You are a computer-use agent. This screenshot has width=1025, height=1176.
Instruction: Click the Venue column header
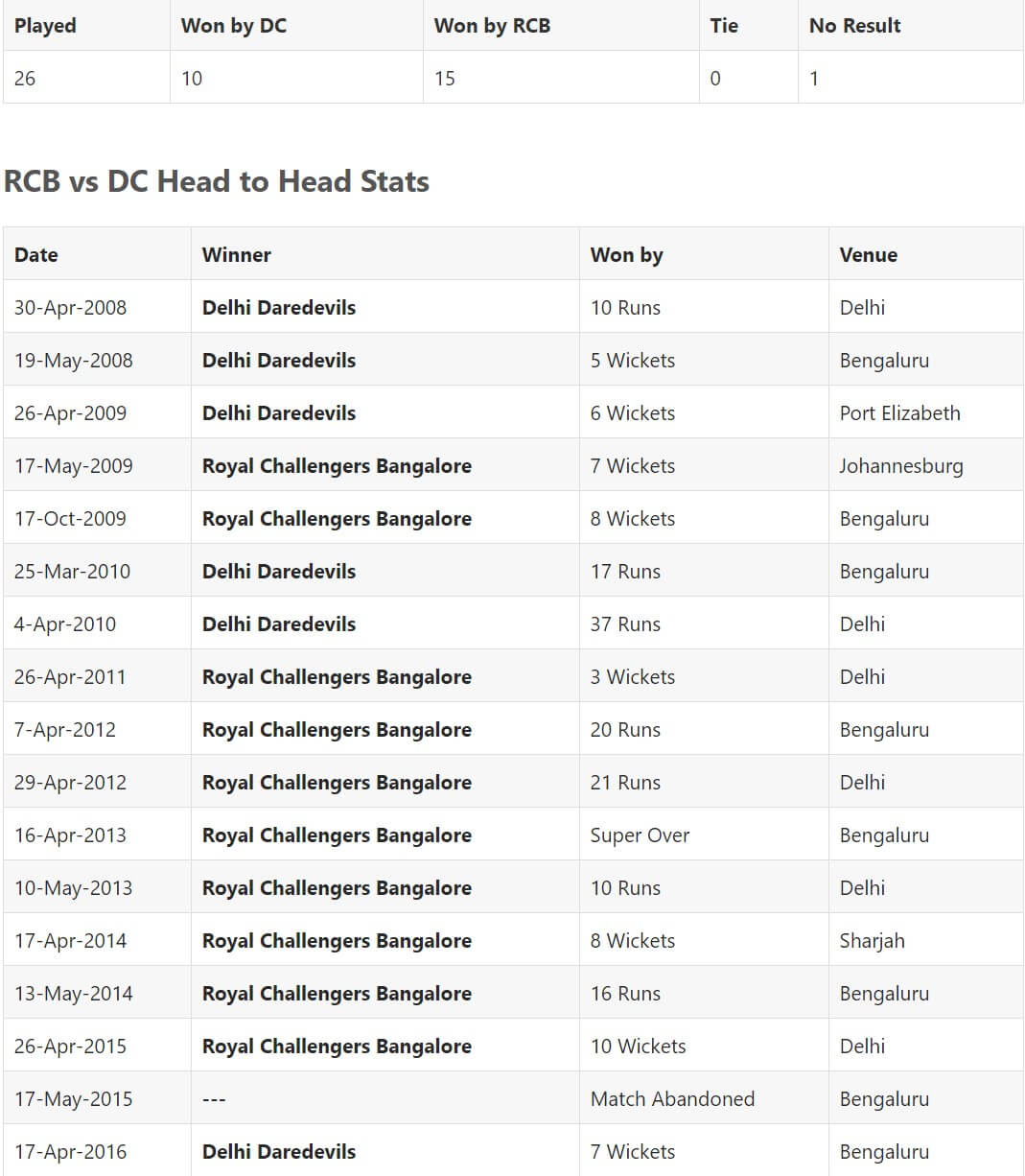tap(868, 255)
